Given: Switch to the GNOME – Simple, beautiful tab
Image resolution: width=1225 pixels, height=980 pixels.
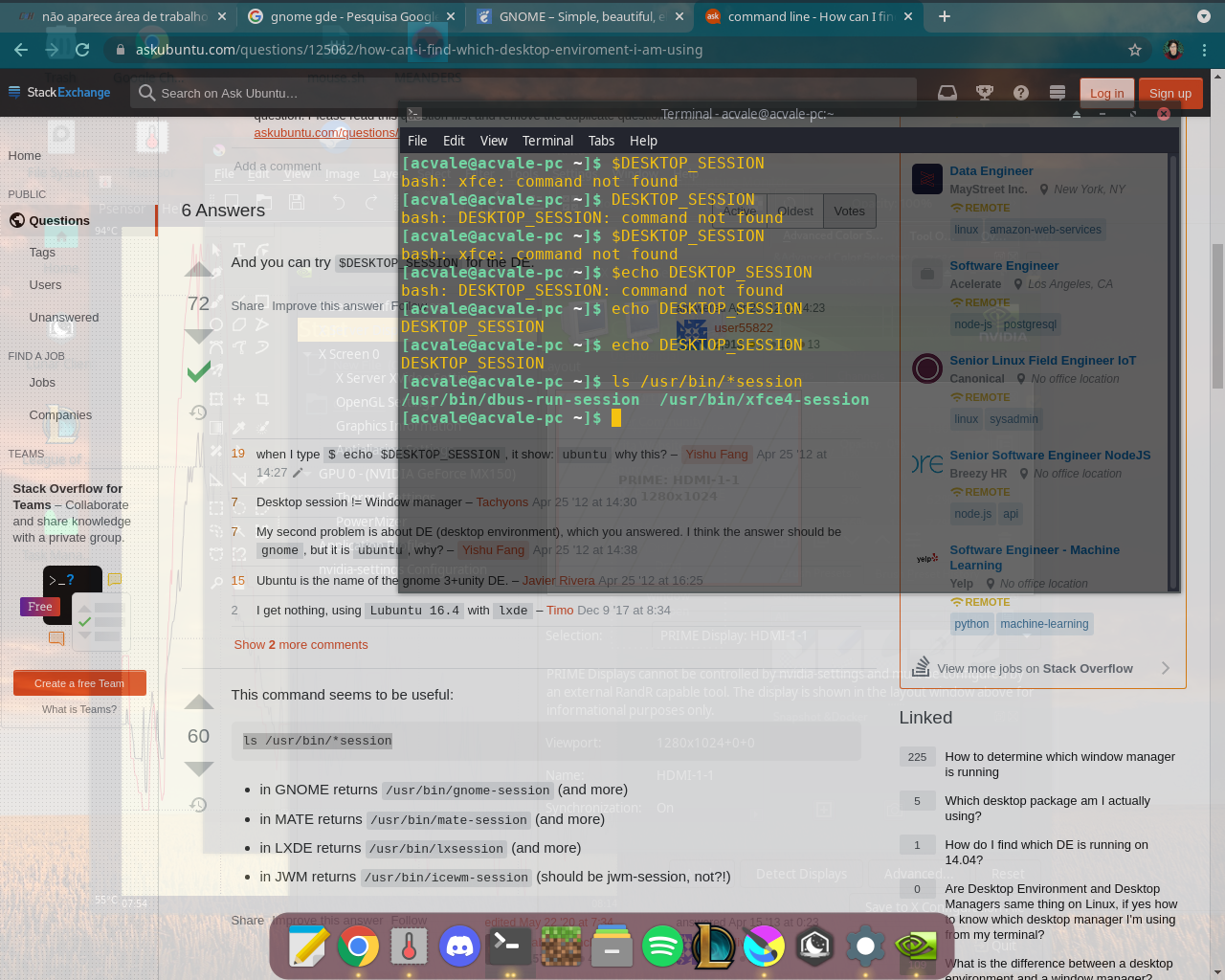Looking at the screenshot, I should [x=579, y=16].
